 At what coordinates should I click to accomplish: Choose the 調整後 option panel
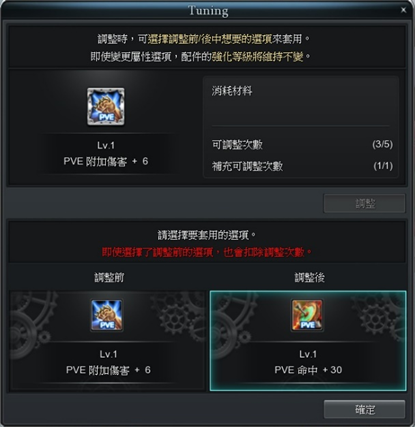(308, 341)
